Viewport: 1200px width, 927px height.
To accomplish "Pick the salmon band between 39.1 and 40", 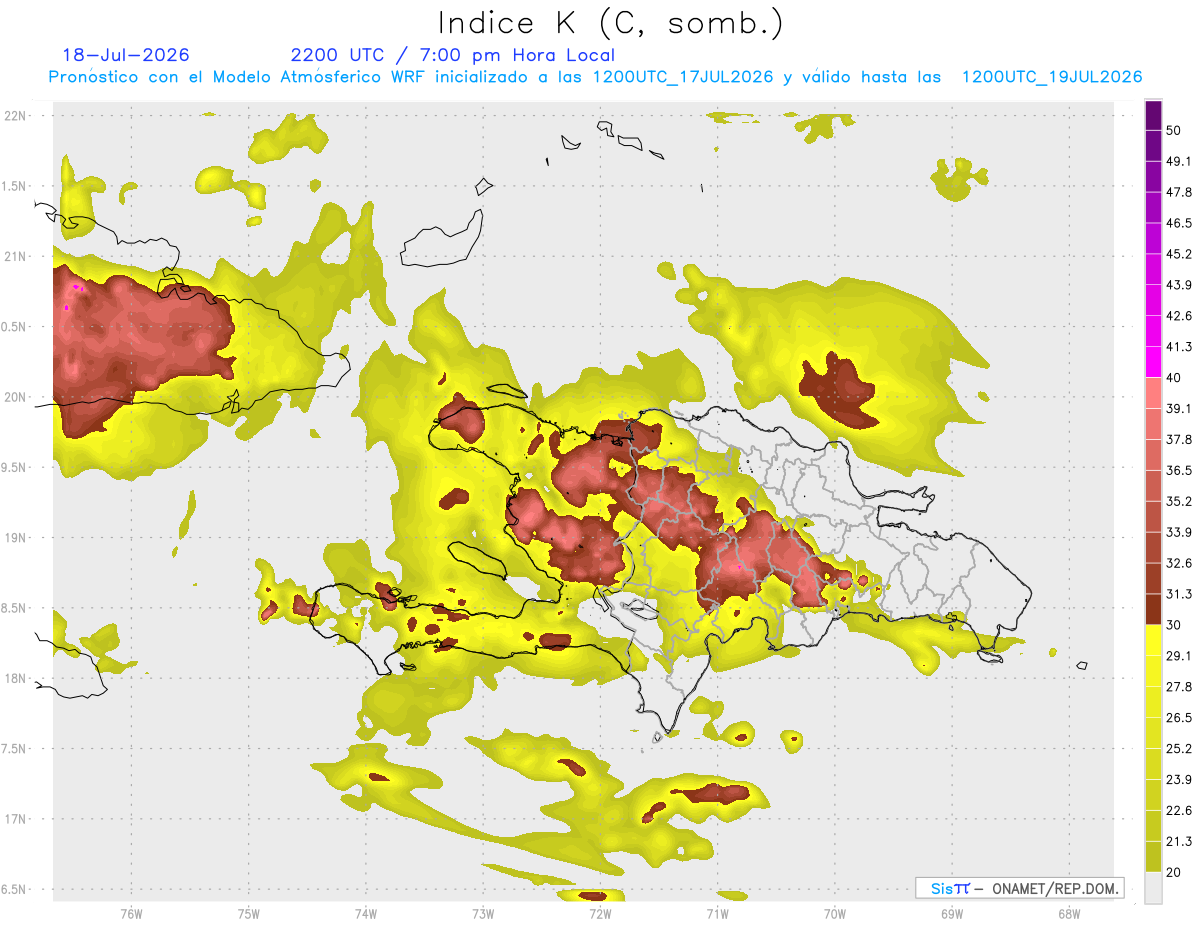I will coord(1153,393).
